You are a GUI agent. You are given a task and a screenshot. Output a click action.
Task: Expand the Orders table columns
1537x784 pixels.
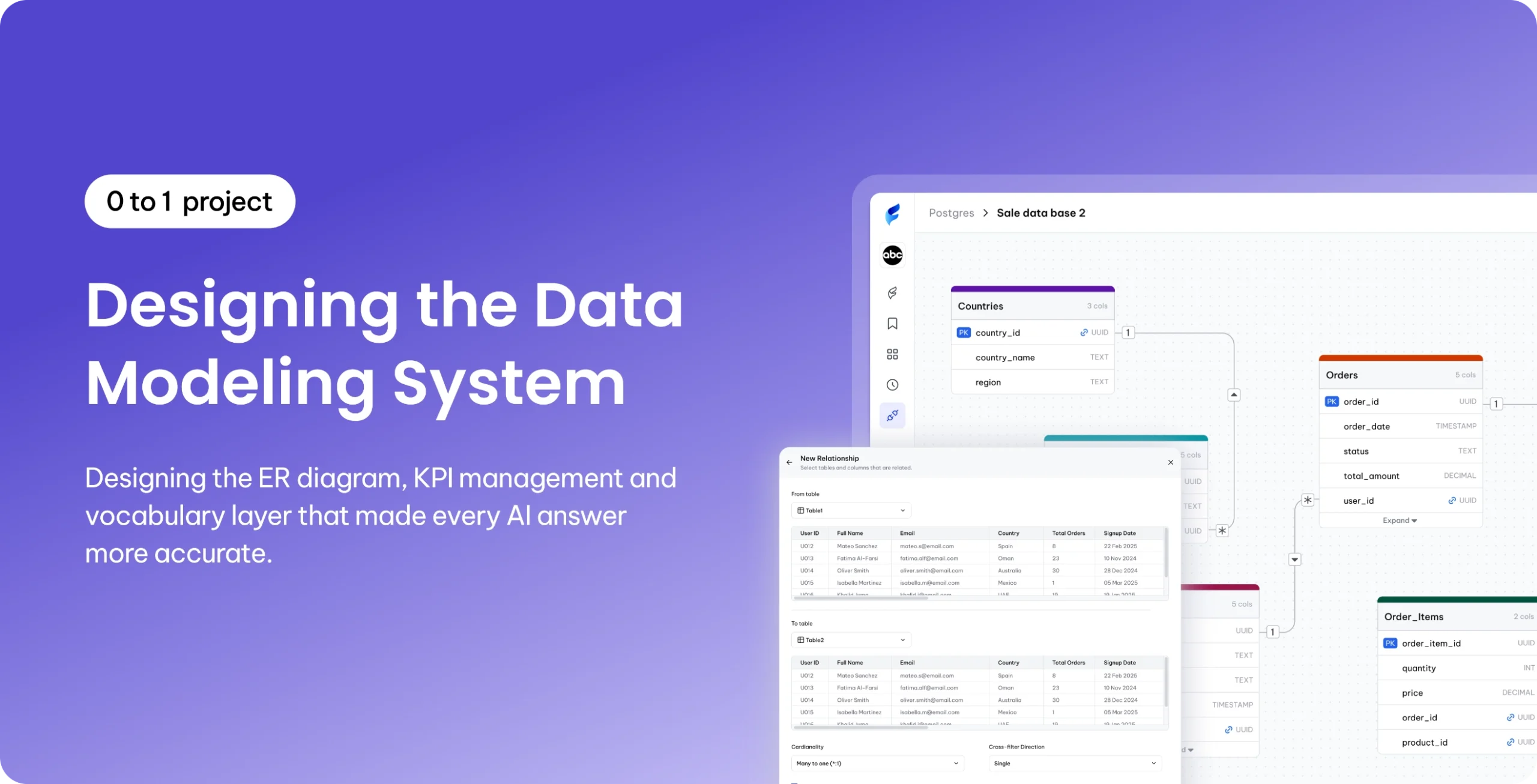point(1400,520)
